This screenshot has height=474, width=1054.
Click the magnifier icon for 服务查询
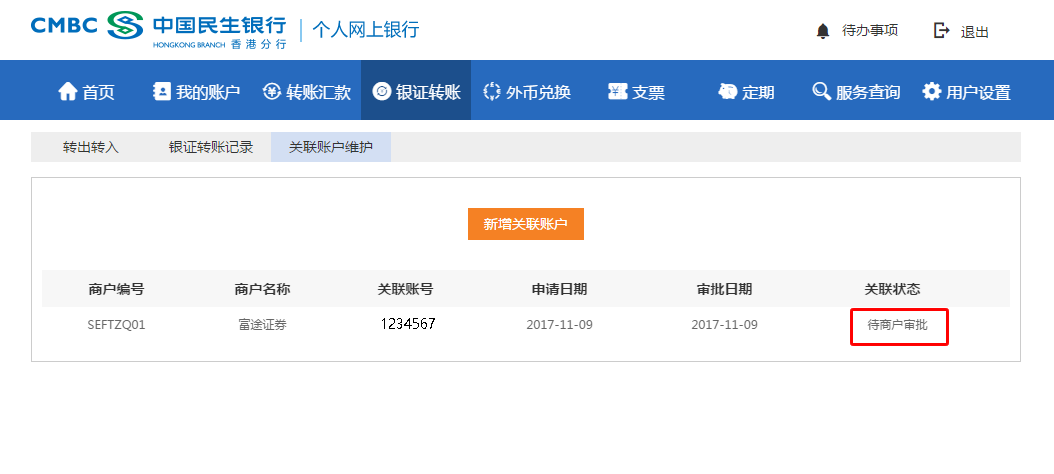pyautogui.click(x=821, y=91)
